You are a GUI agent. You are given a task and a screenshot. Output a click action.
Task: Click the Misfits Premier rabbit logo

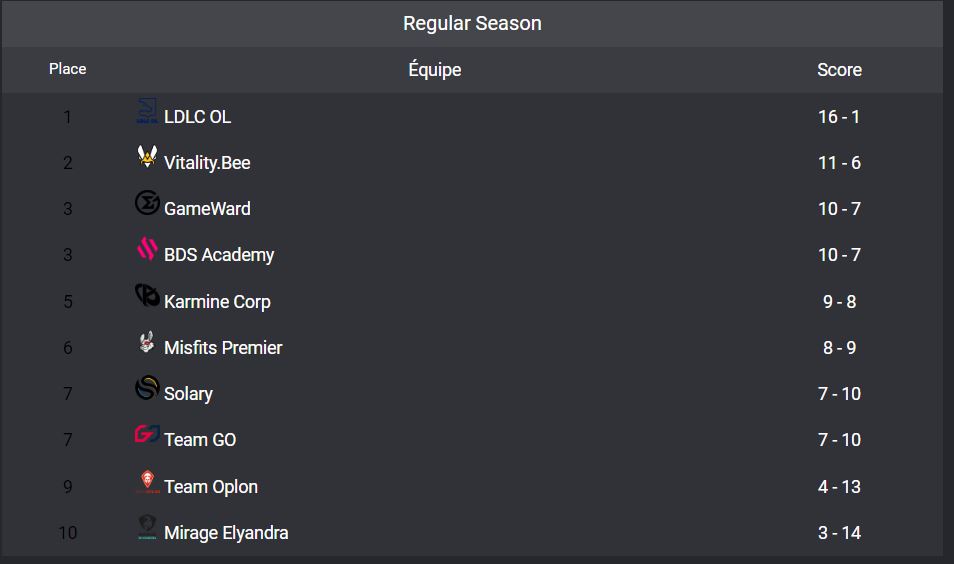[147, 343]
